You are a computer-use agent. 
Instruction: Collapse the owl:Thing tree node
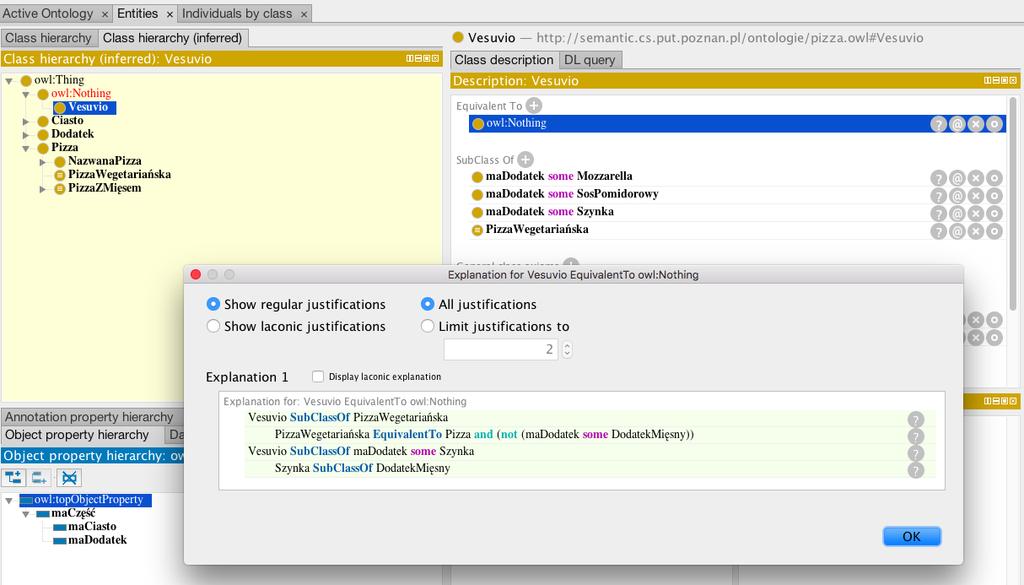9,81
